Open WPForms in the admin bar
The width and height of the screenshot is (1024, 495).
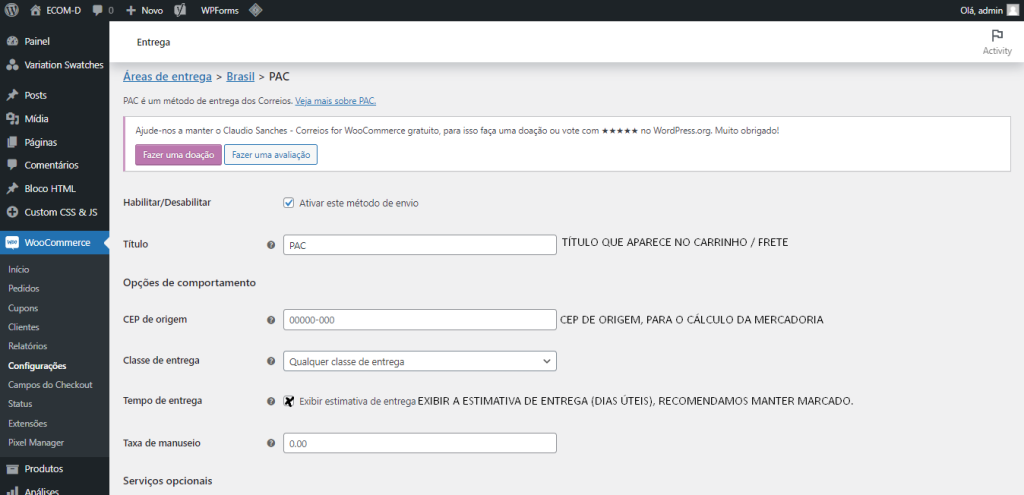[219, 10]
